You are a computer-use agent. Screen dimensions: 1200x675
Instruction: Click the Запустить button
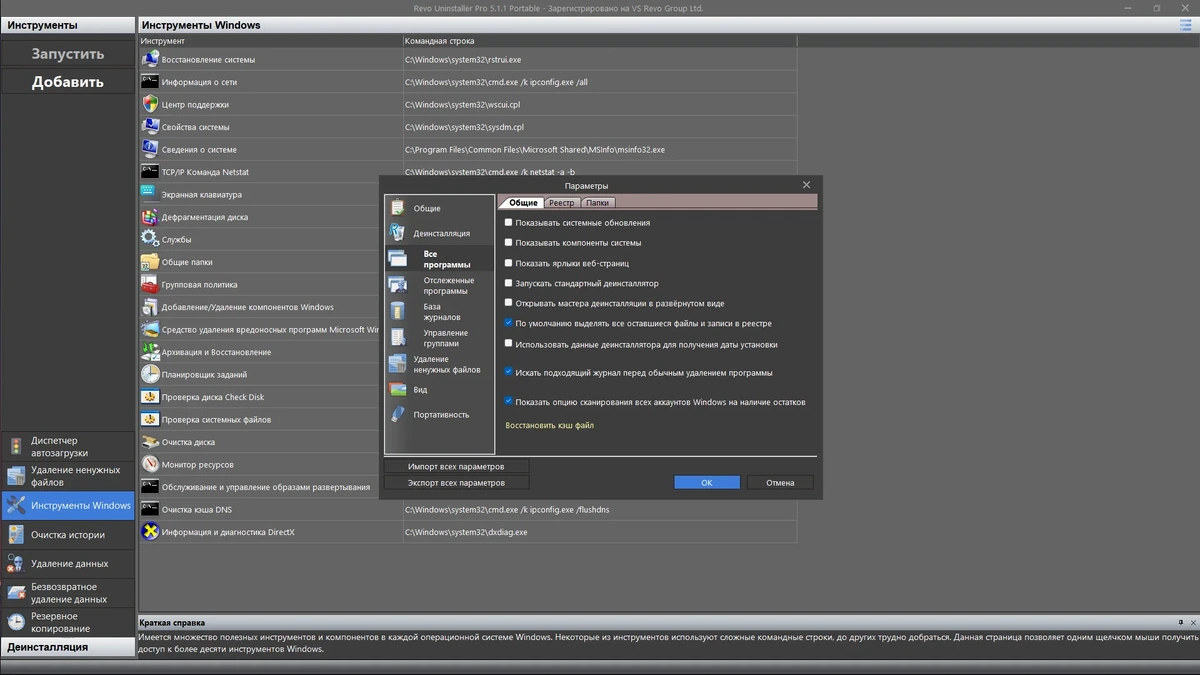pyautogui.click(x=68, y=54)
